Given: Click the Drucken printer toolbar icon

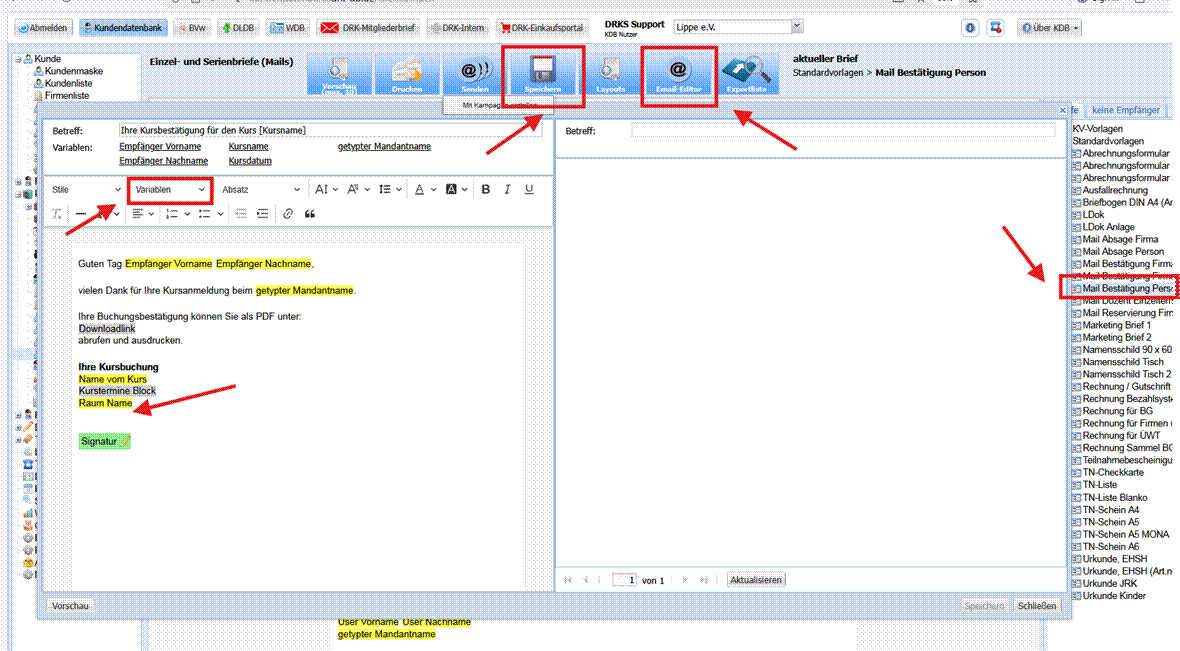Looking at the screenshot, I should [407, 74].
